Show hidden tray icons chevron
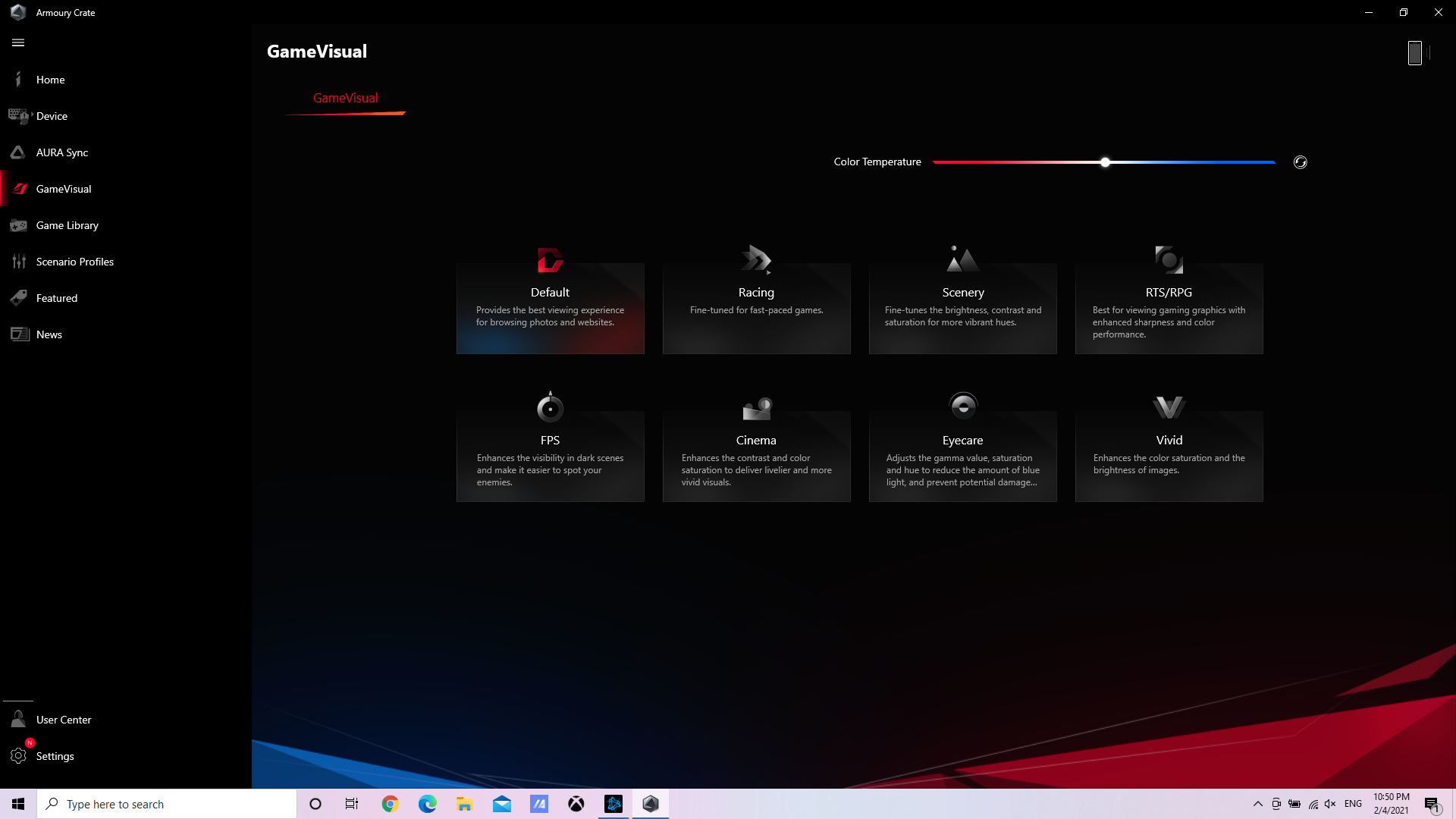Viewport: 1456px width, 819px height. click(1257, 804)
